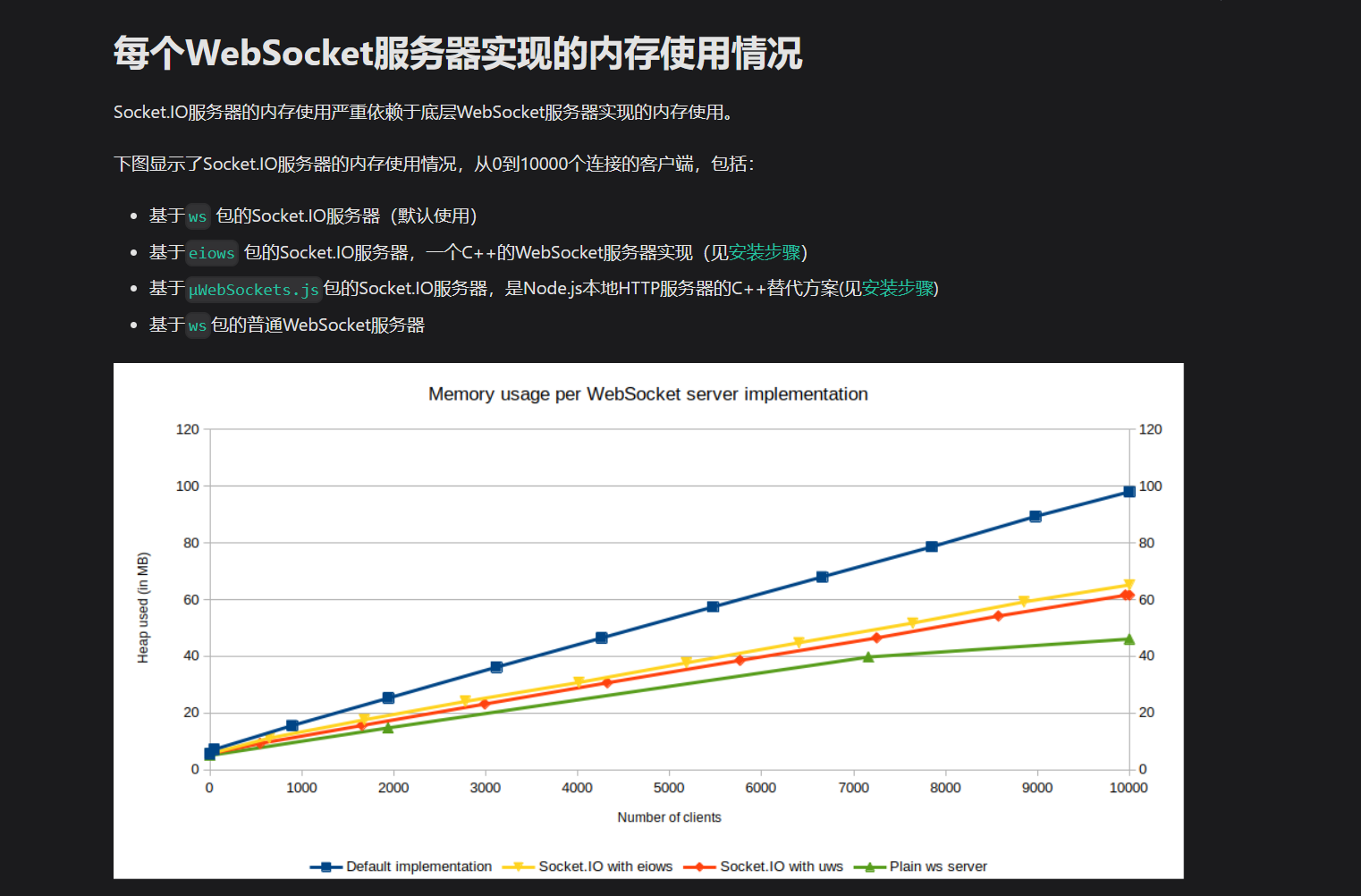This screenshot has height=896, width=1361.
Task: Click the paragraph beginning 下图显示了Socket.IO服务器
Action: click(x=435, y=165)
